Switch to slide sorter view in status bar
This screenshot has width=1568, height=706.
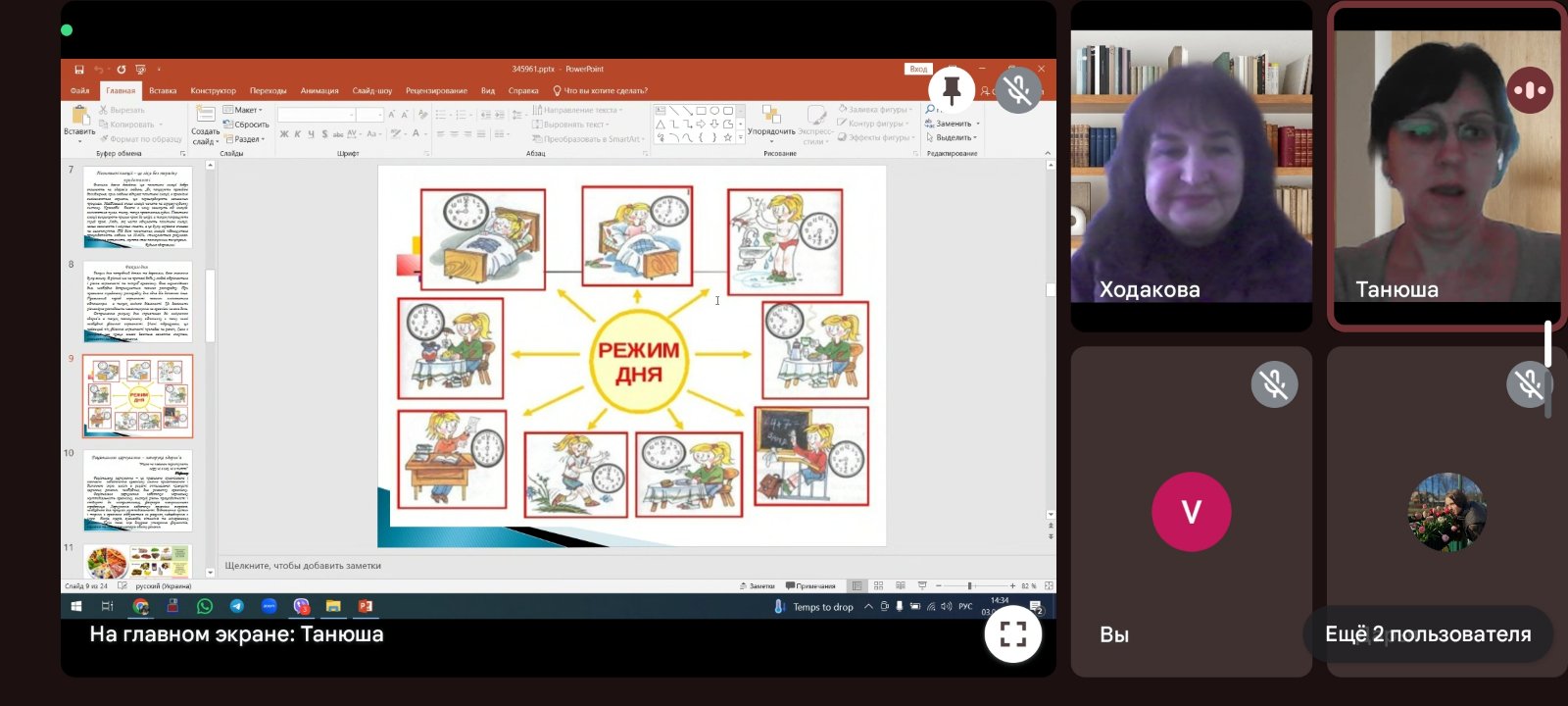878,585
